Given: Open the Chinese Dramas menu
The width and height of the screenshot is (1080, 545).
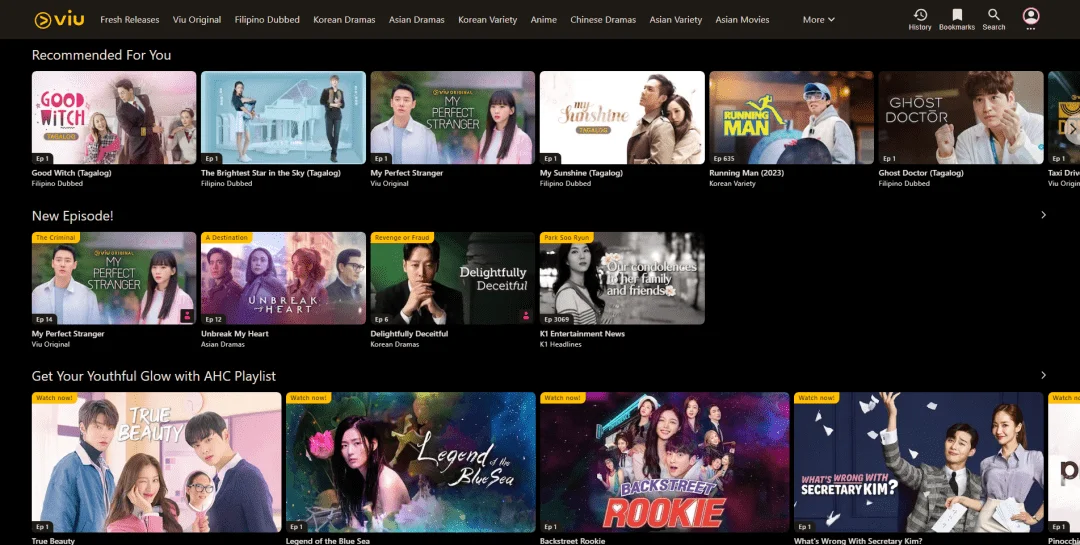Looking at the screenshot, I should pyautogui.click(x=603, y=19).
